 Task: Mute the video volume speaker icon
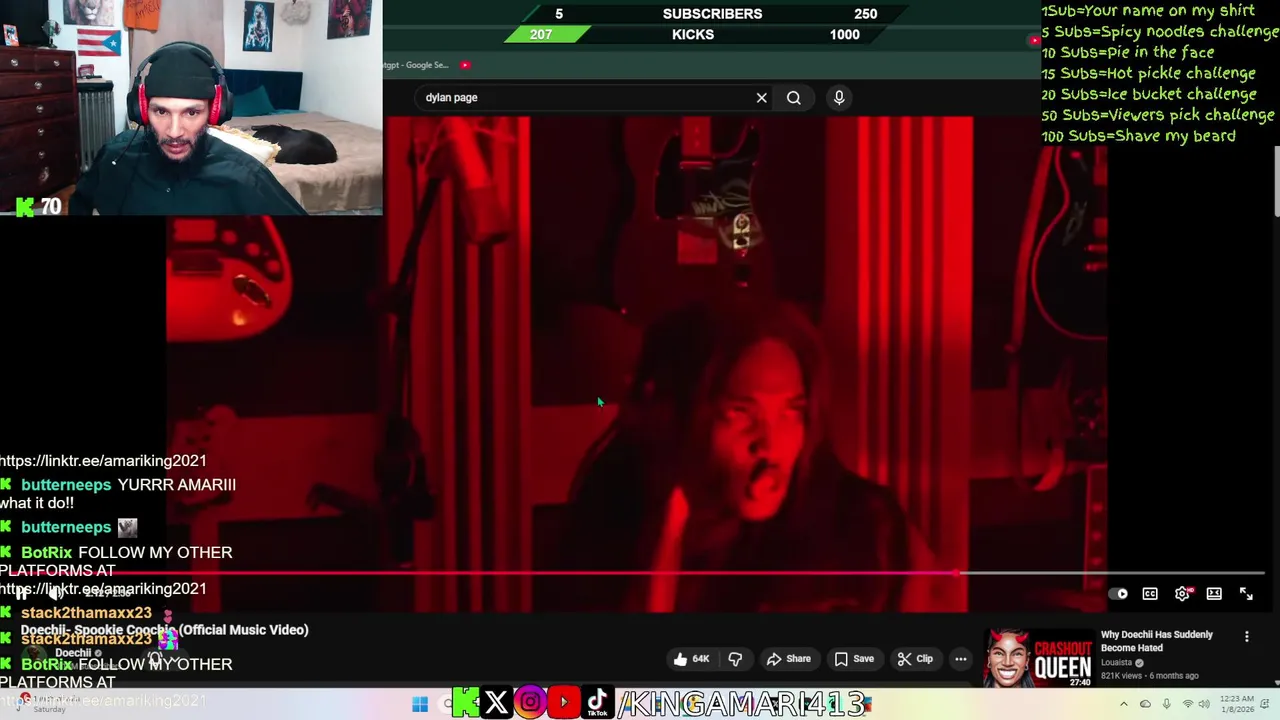click(x=56, y=594)
